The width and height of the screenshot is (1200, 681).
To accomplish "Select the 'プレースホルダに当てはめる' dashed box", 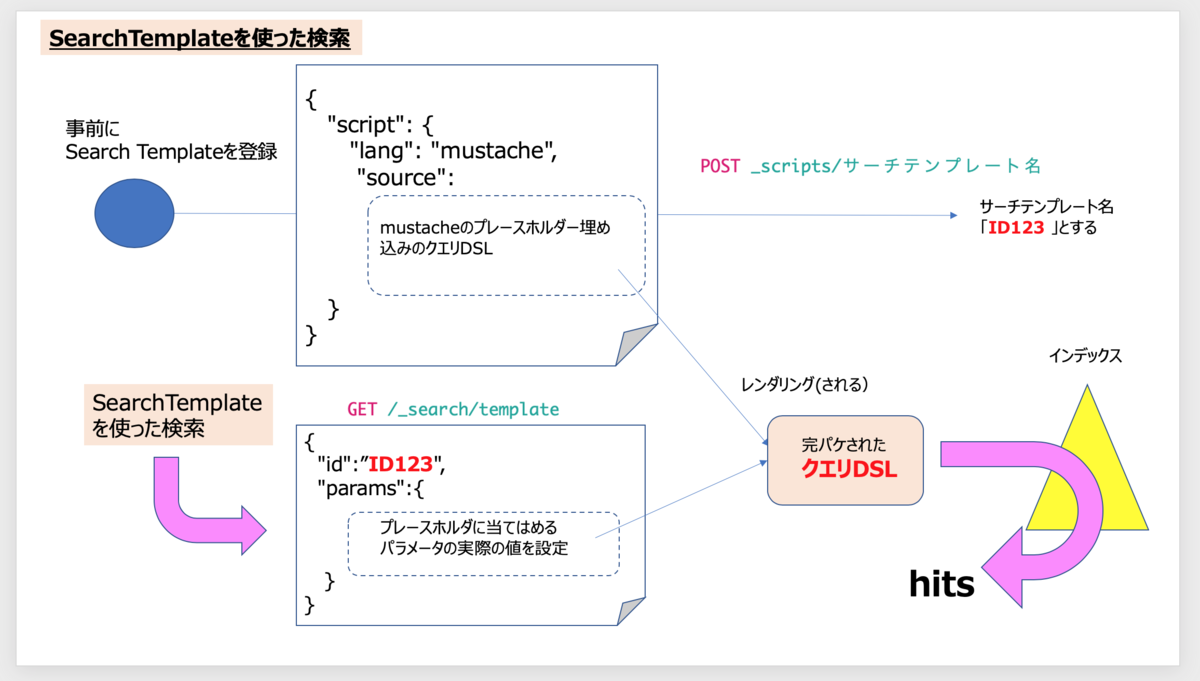I will (x=483, y=543).
